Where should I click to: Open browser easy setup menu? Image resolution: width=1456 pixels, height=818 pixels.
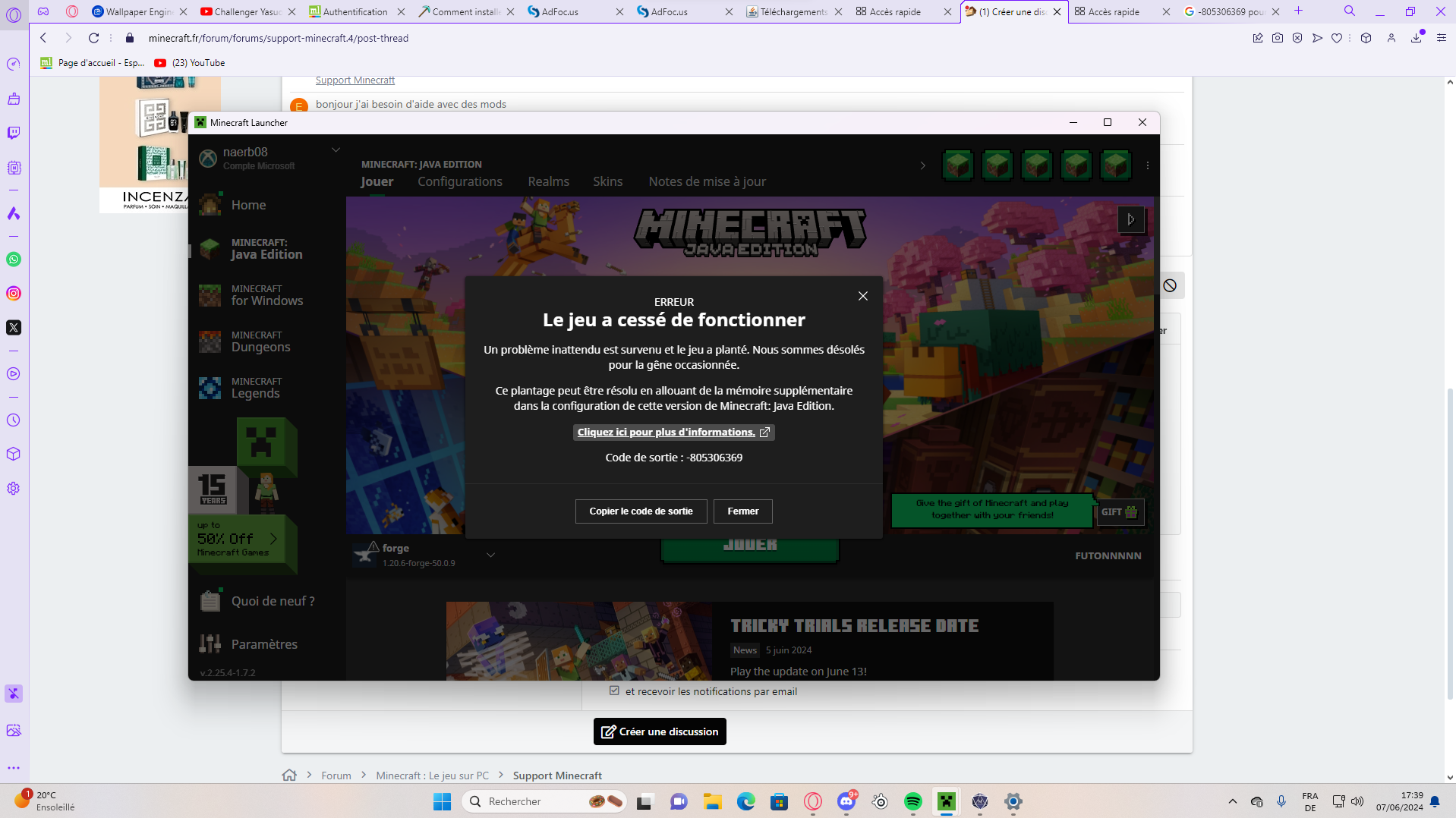[1442, 38]
